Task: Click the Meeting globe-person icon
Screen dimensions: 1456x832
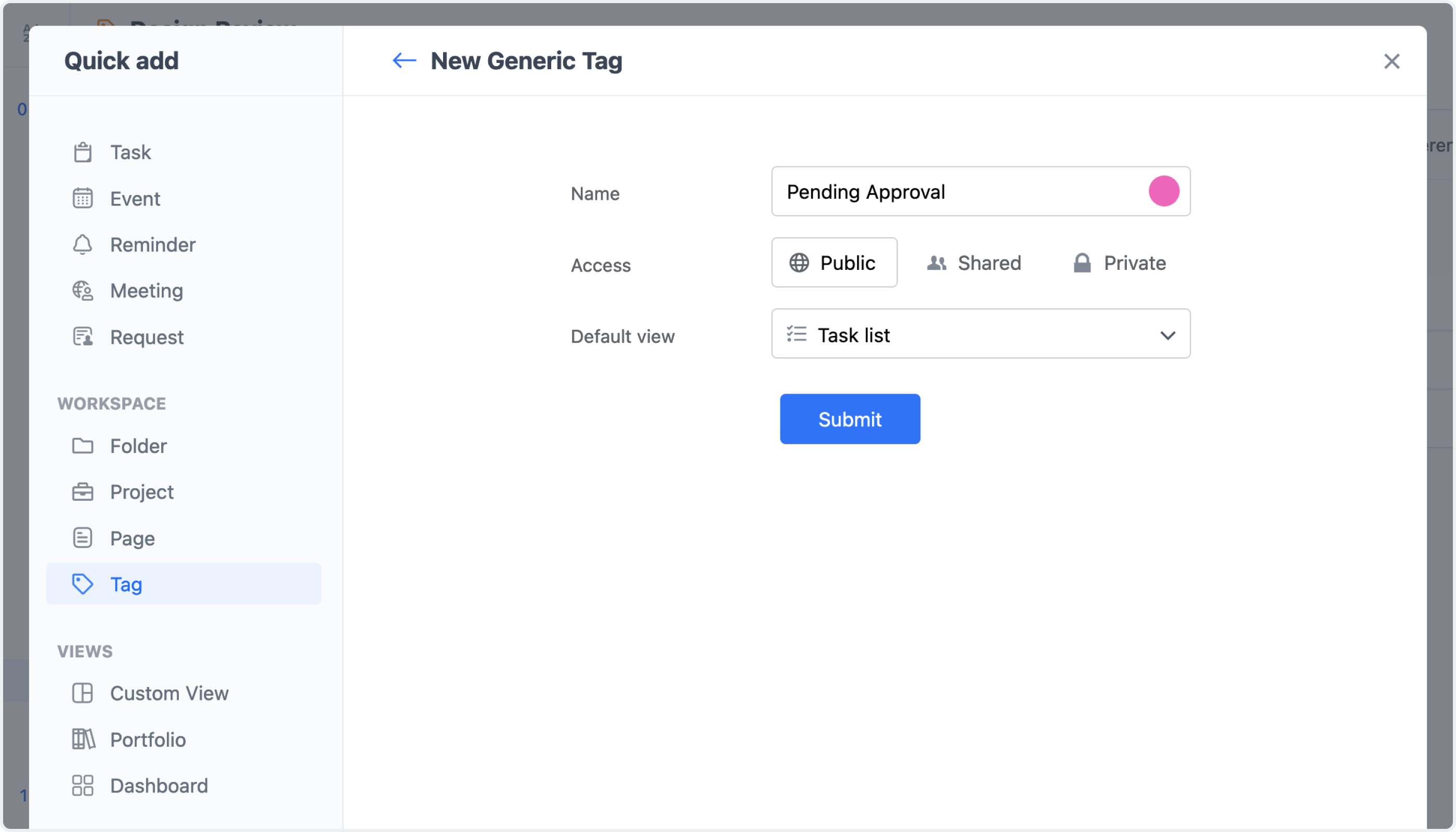Action: (83, 291)
